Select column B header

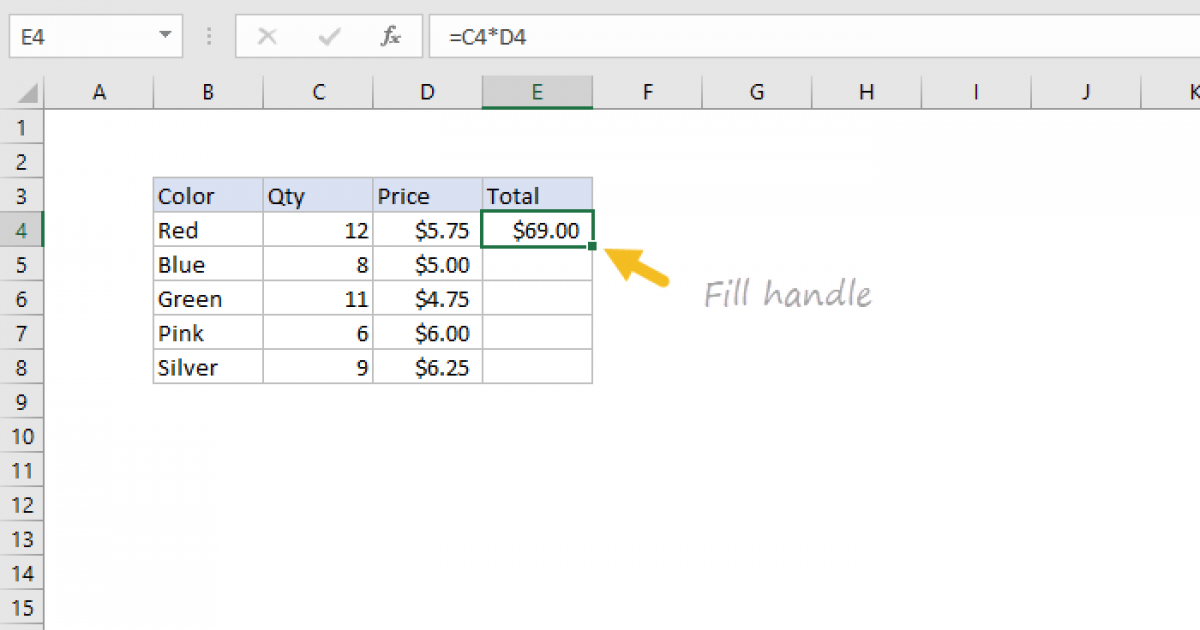click(x=208, y=93)
